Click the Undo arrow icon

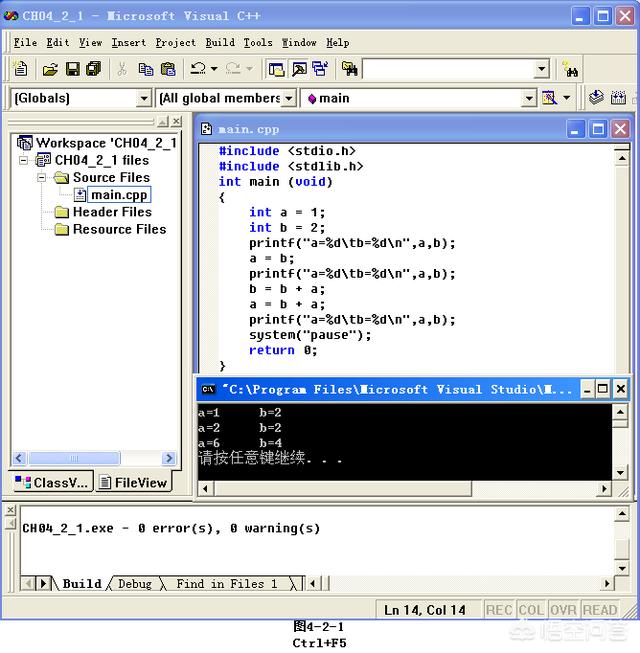pos(198,69)
